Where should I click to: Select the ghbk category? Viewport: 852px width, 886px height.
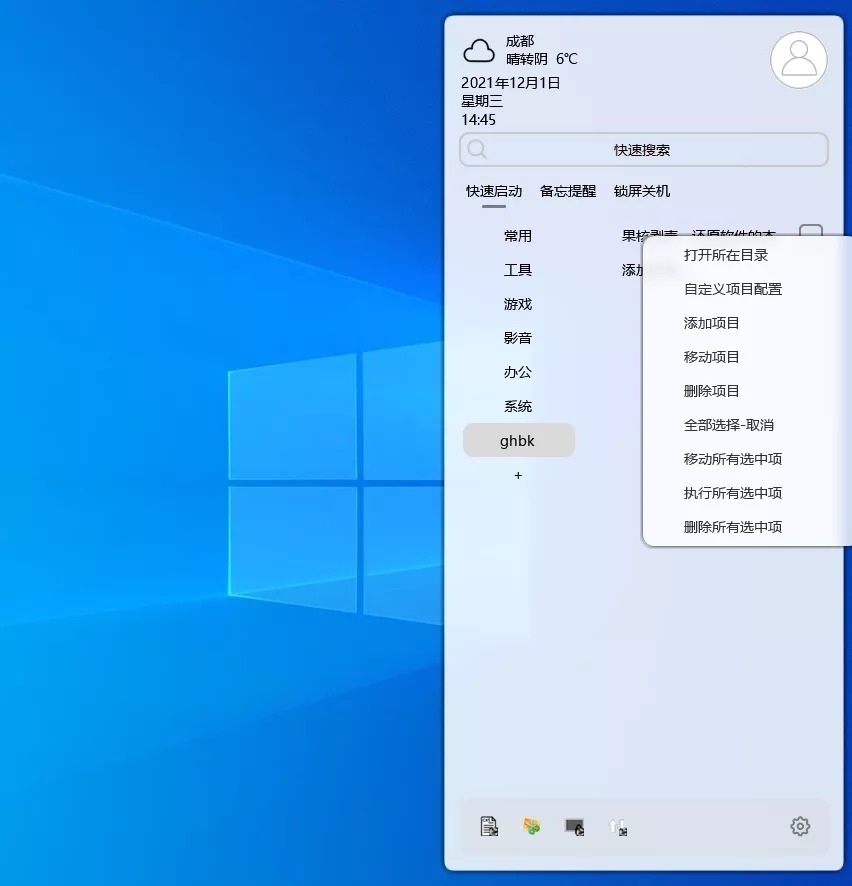518,440
